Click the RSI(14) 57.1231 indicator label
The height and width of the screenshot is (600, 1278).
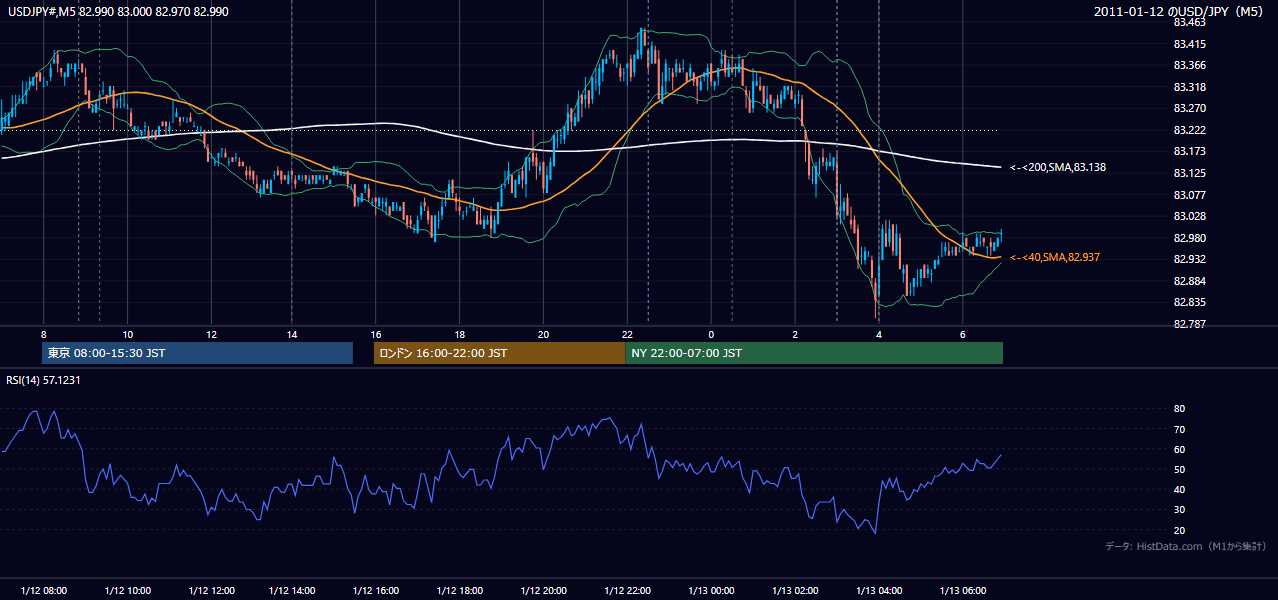(42, 381)
